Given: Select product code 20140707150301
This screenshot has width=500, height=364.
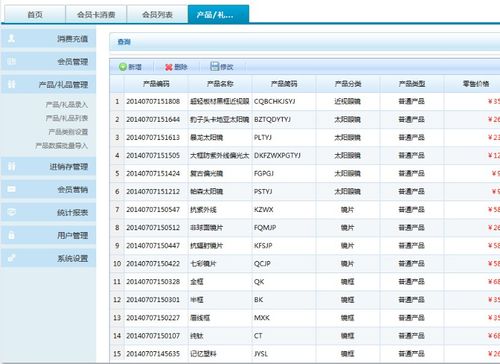Looking at the screenshot, I should (x=153, y=299).
